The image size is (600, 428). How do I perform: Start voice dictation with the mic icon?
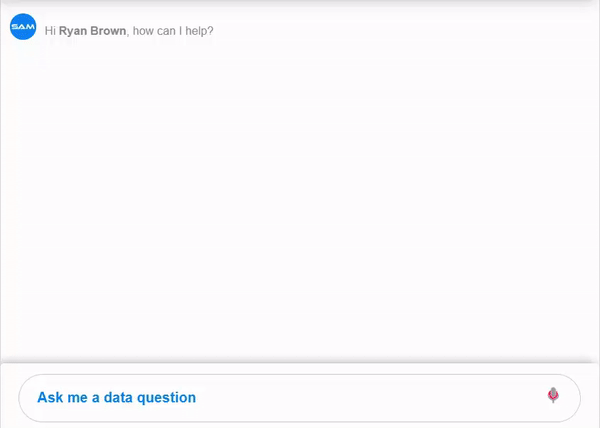553,395
